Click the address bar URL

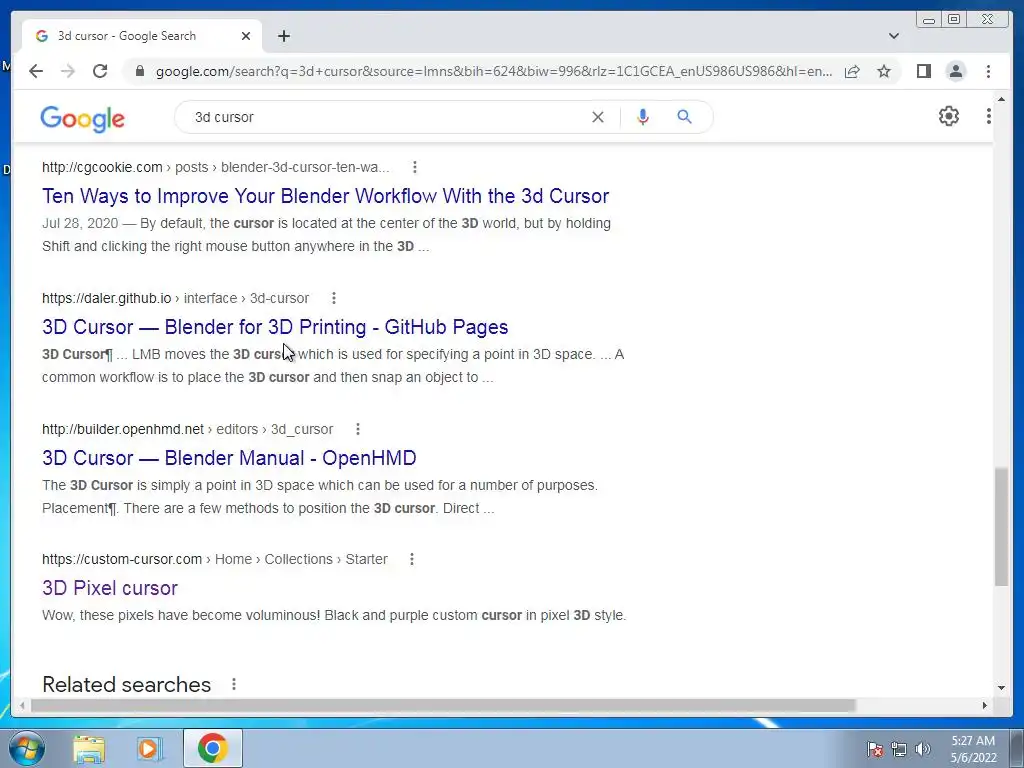tap(494, 71)
